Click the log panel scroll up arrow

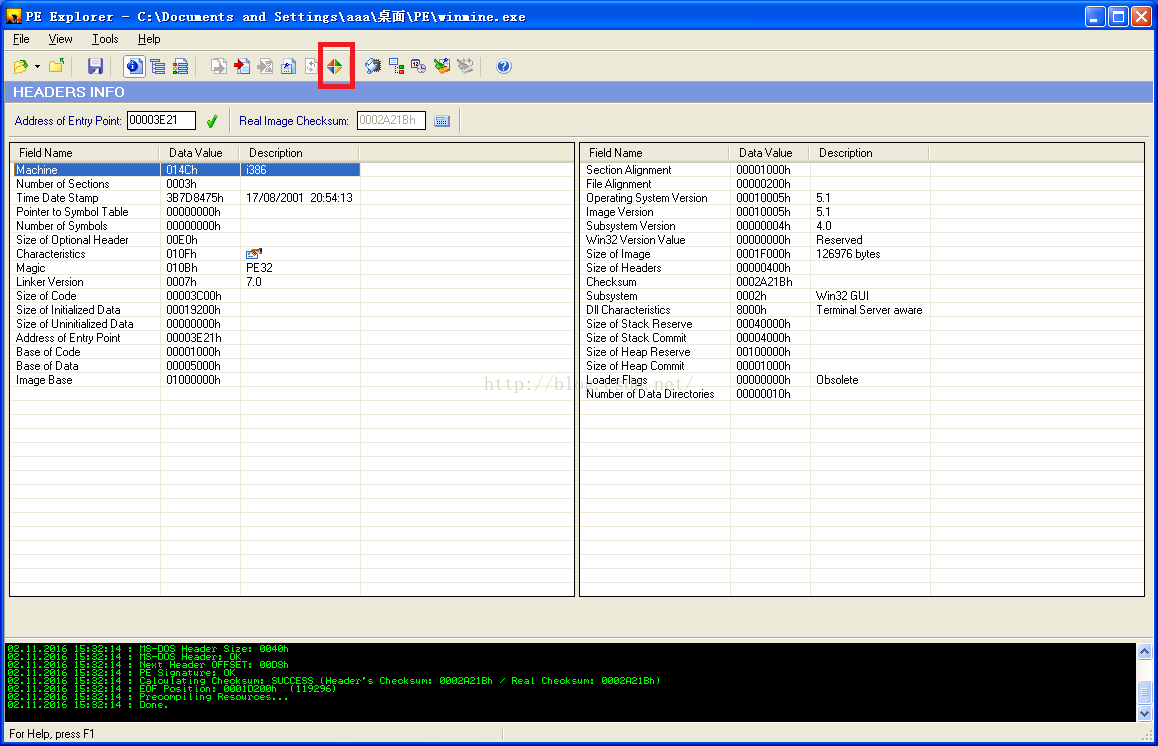(1144, 651)
